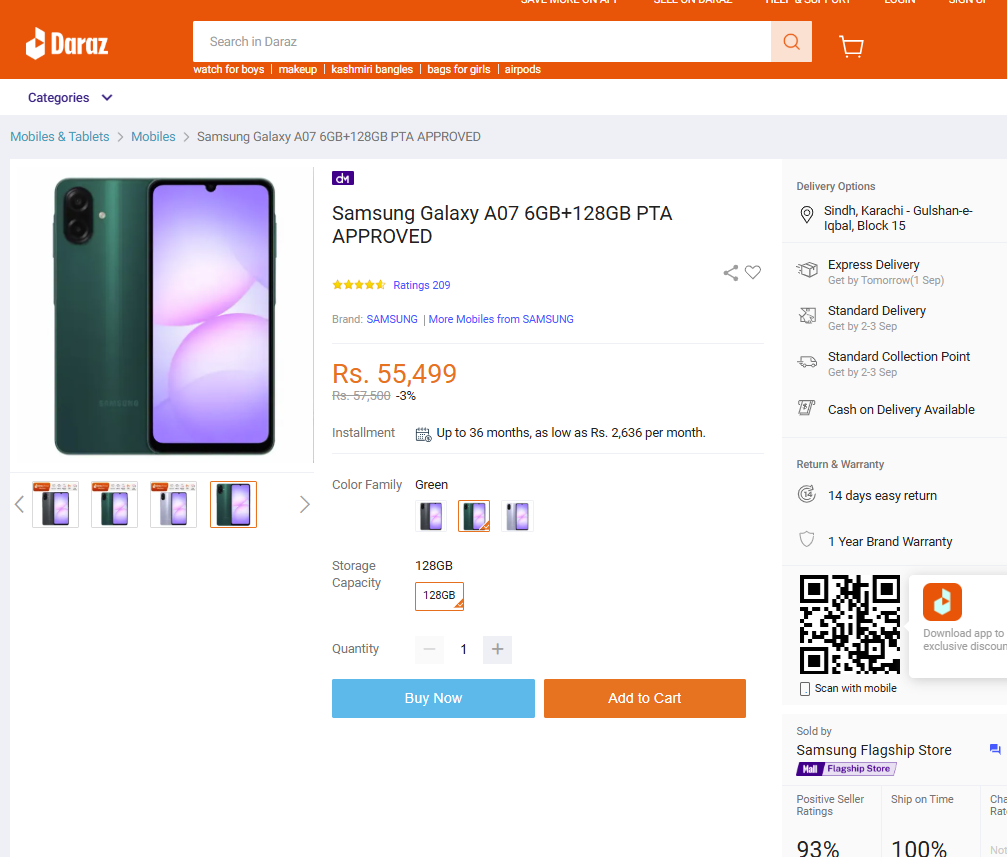
Task: Increase quantity with plus button
Action: 497,649
